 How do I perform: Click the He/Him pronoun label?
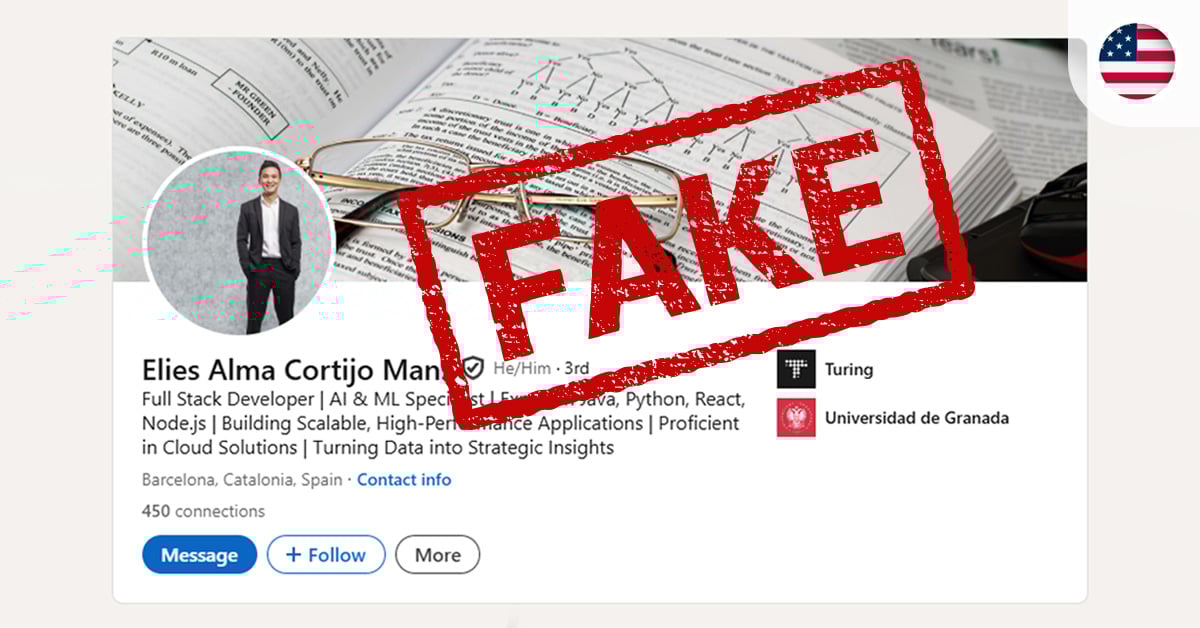[521, 369]
